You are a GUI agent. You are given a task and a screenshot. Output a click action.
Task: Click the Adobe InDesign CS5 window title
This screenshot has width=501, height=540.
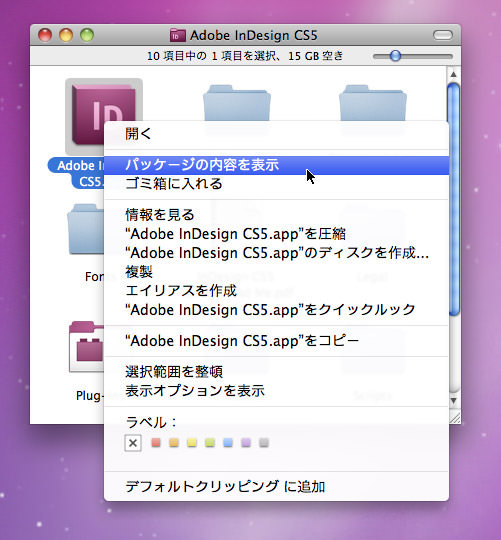[x=253, y=35]
